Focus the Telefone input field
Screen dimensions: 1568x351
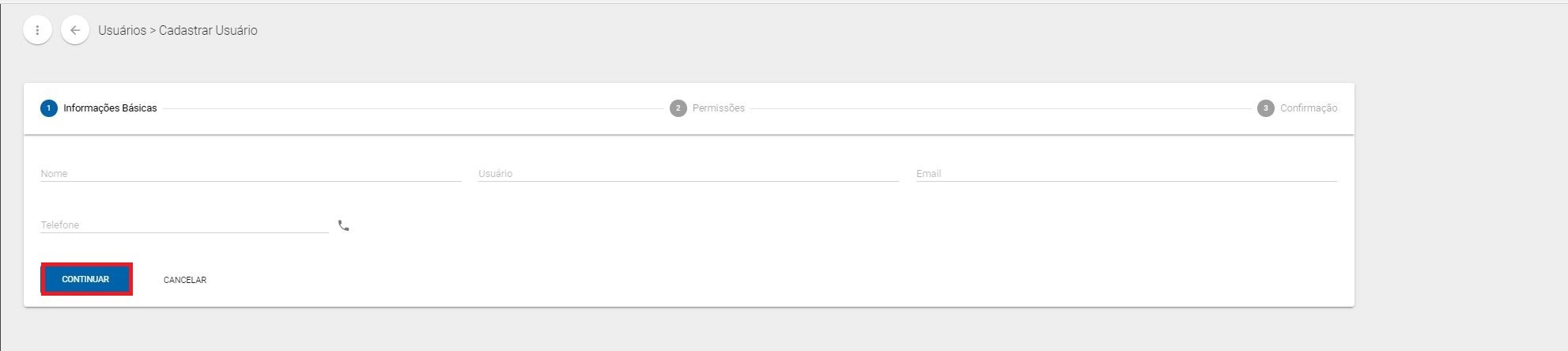click(184, 225)
